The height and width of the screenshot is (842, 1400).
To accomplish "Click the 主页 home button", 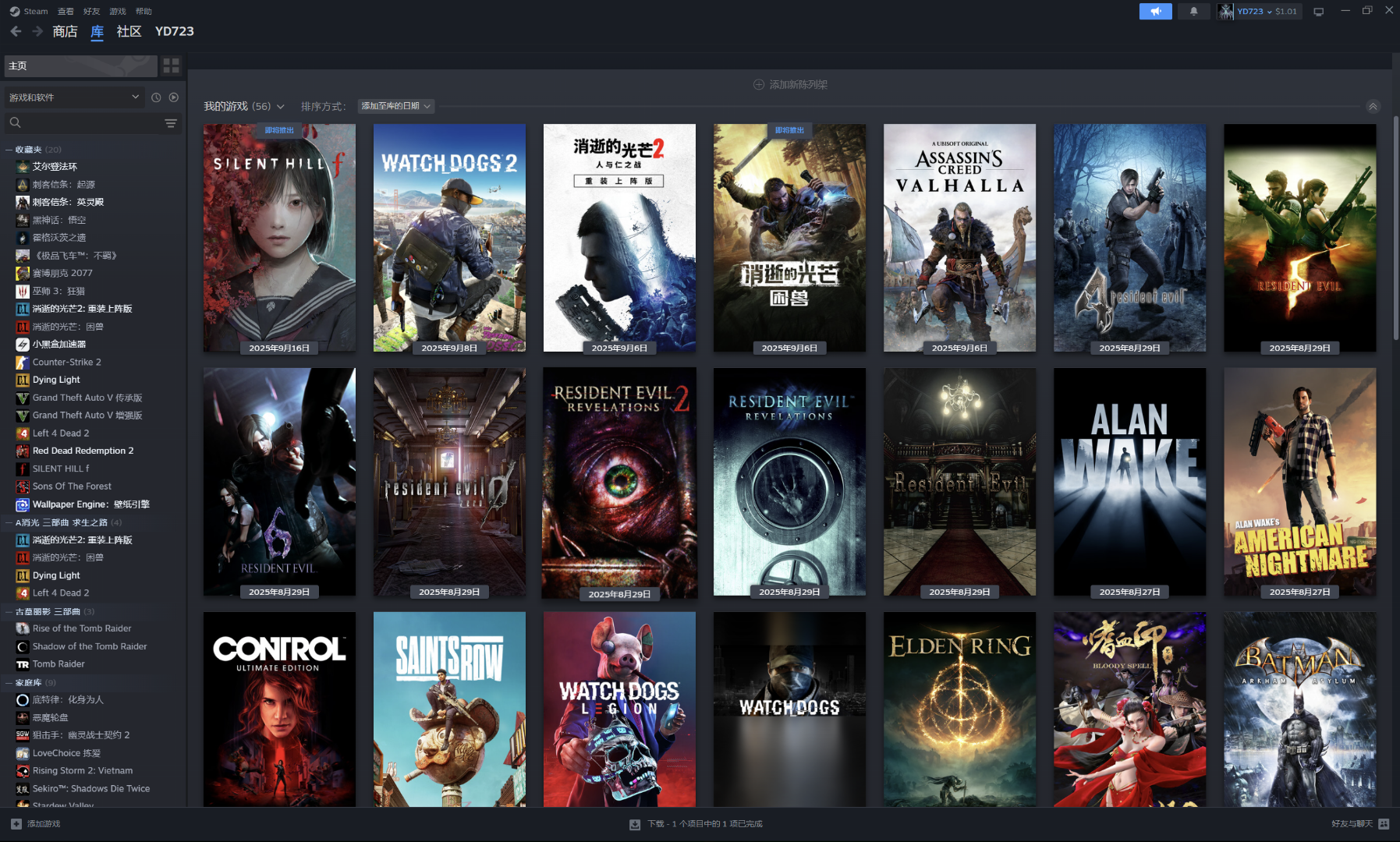I will pos(81,65).
